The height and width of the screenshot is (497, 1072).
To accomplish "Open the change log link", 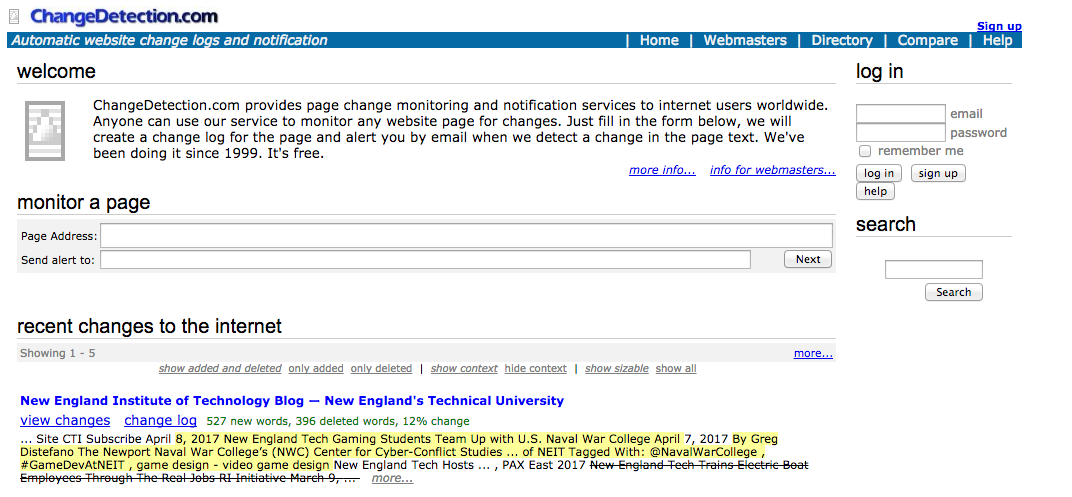I will pos(161,420).
